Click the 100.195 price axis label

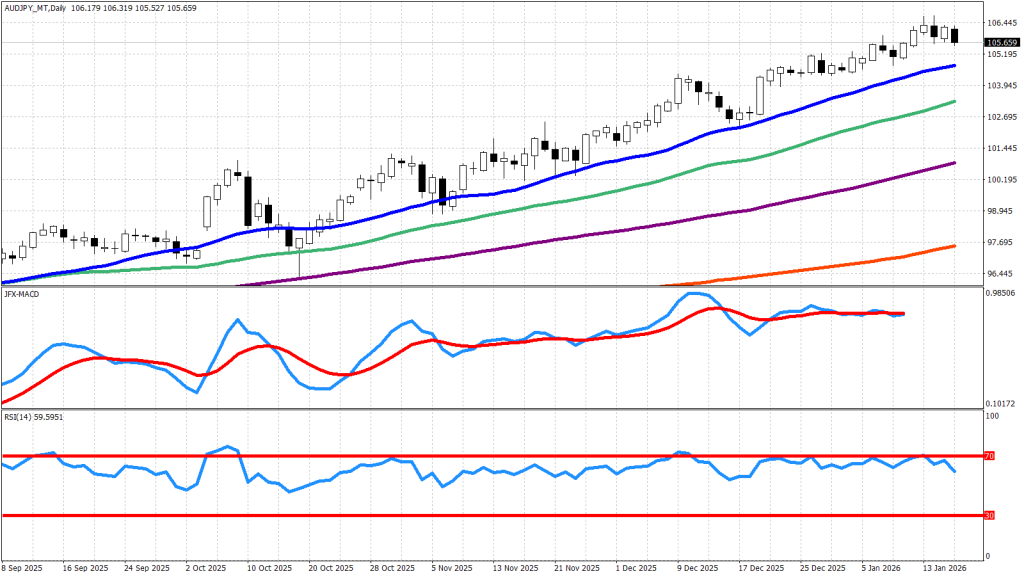pos(1002,180)
